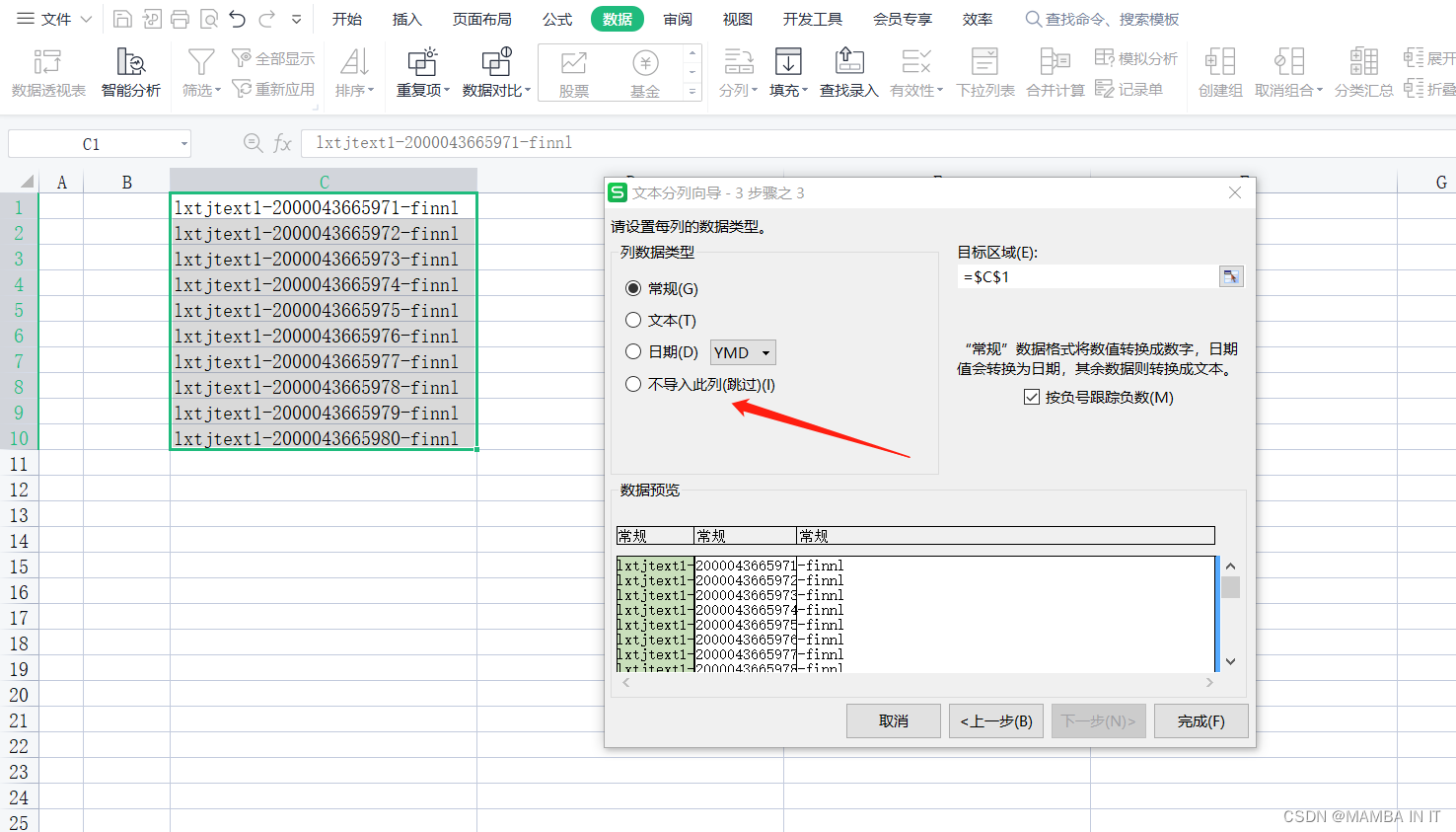This screenshot has height=832, width=1456.
Task: Open the Review (审阅) tab
Action: 678,19
